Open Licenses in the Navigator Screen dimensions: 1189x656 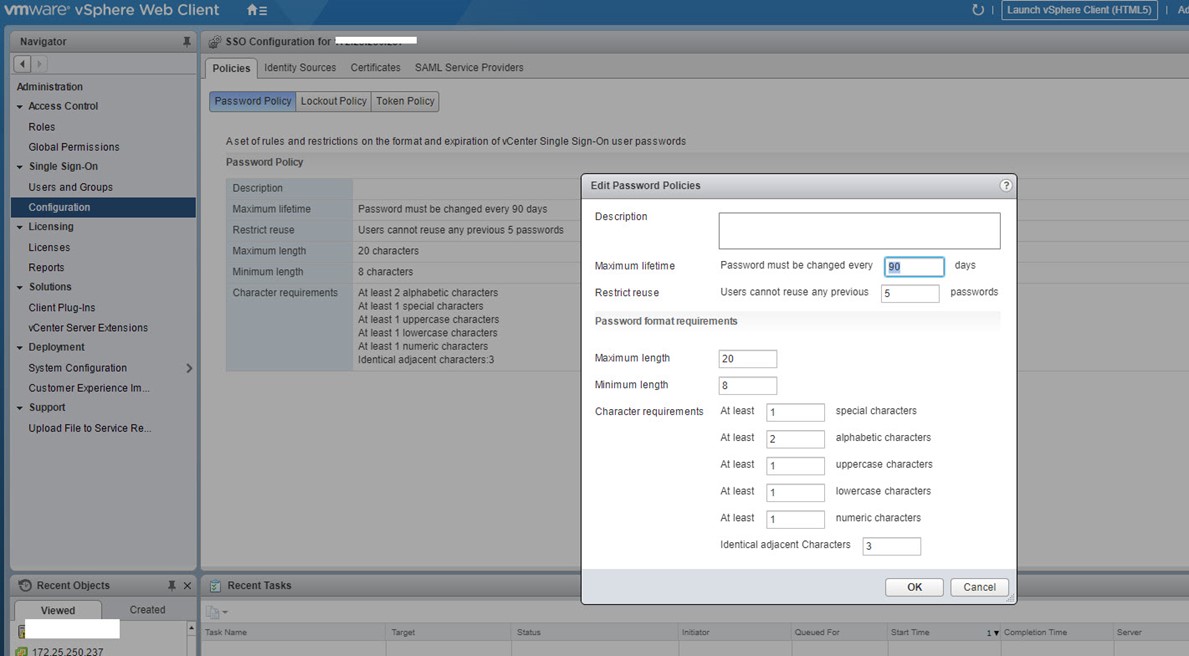(x=49, y=247)
